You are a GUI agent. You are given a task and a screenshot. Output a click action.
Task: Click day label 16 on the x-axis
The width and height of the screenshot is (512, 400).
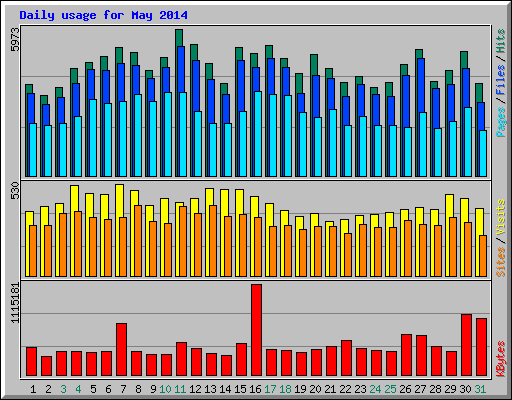point(255,389)
